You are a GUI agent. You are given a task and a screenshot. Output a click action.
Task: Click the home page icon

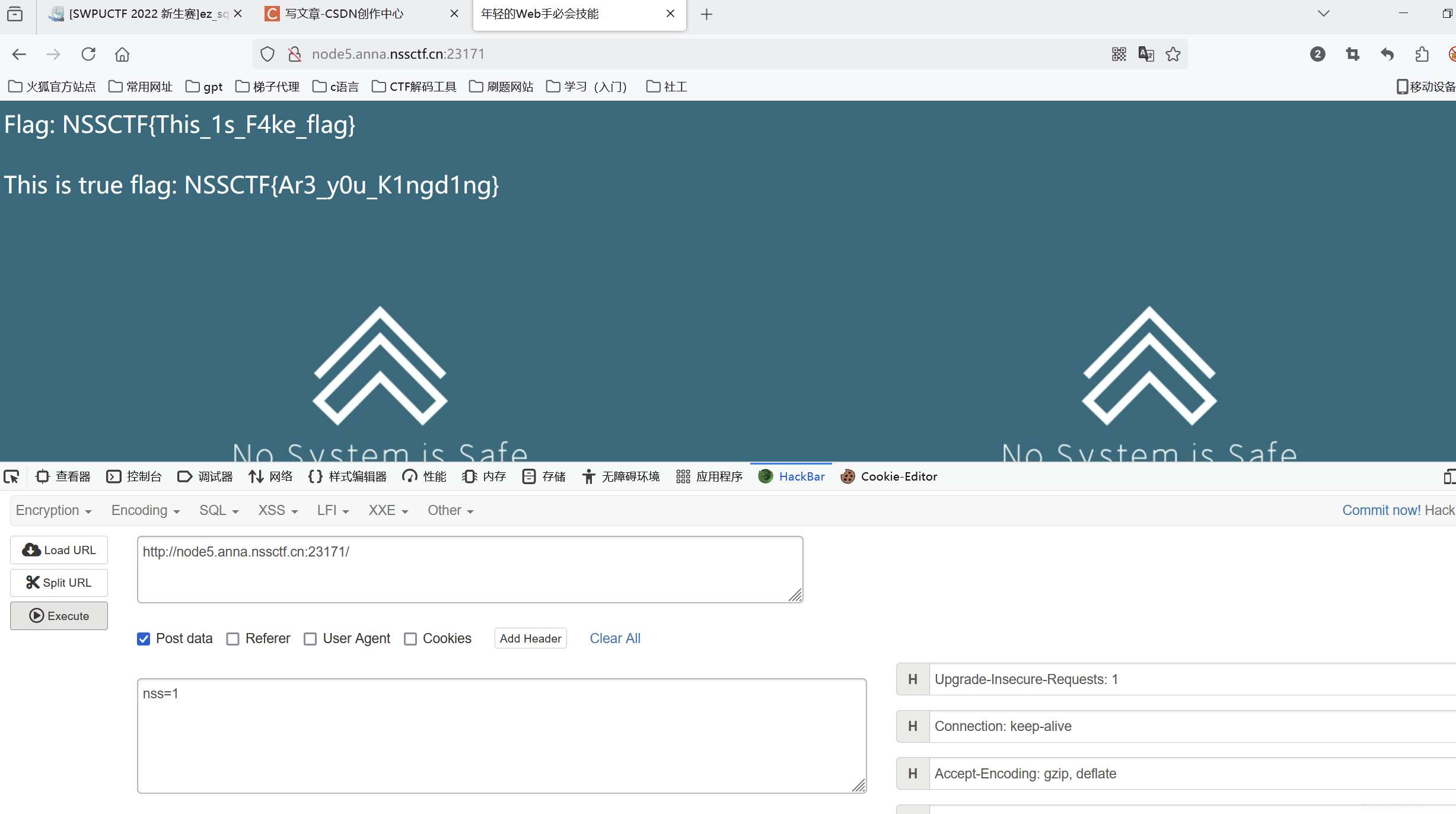pyautogui.click(x=122, y=54)
